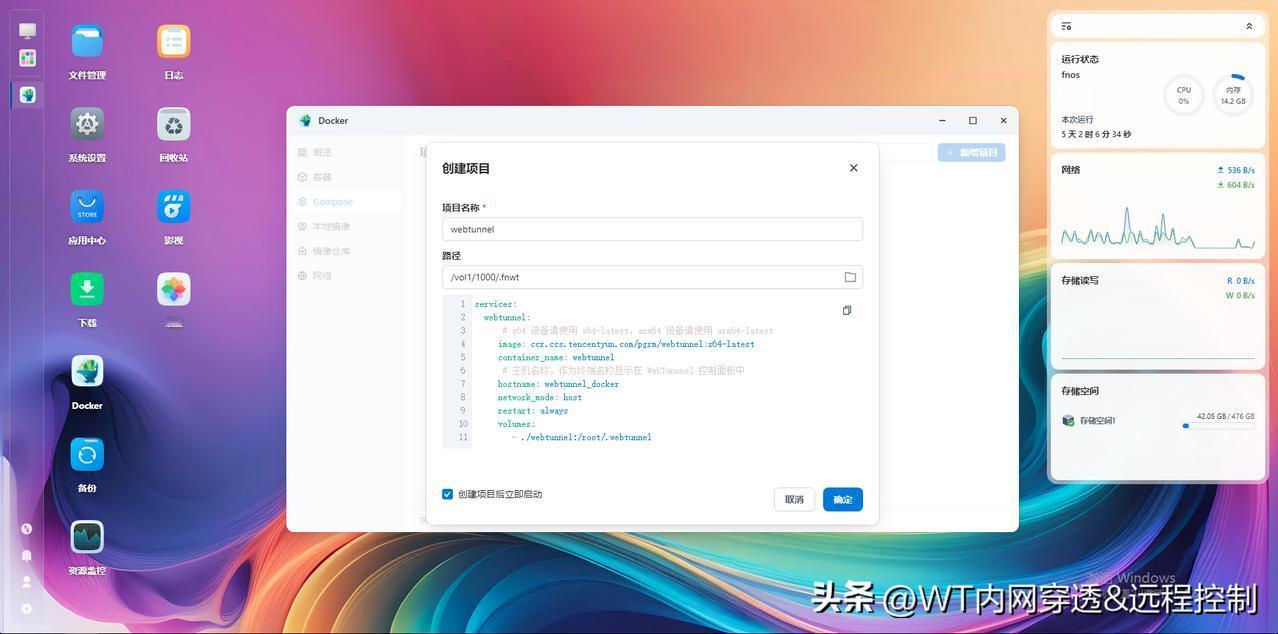Open the Docker app from the desktop
The image size is (1278, 634).
[x=87, y=371]
